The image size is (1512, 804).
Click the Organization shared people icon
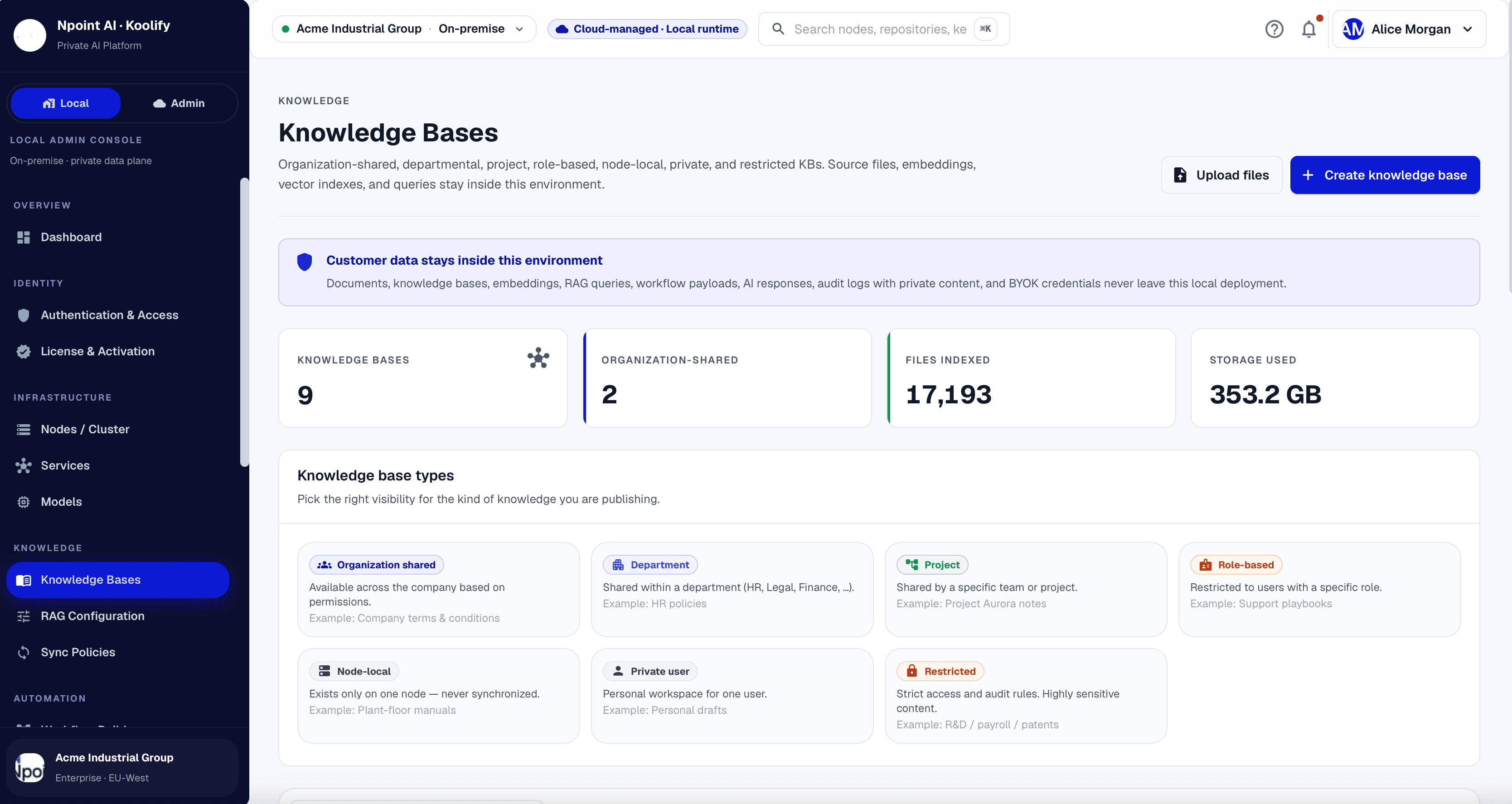tap(325, 565)
